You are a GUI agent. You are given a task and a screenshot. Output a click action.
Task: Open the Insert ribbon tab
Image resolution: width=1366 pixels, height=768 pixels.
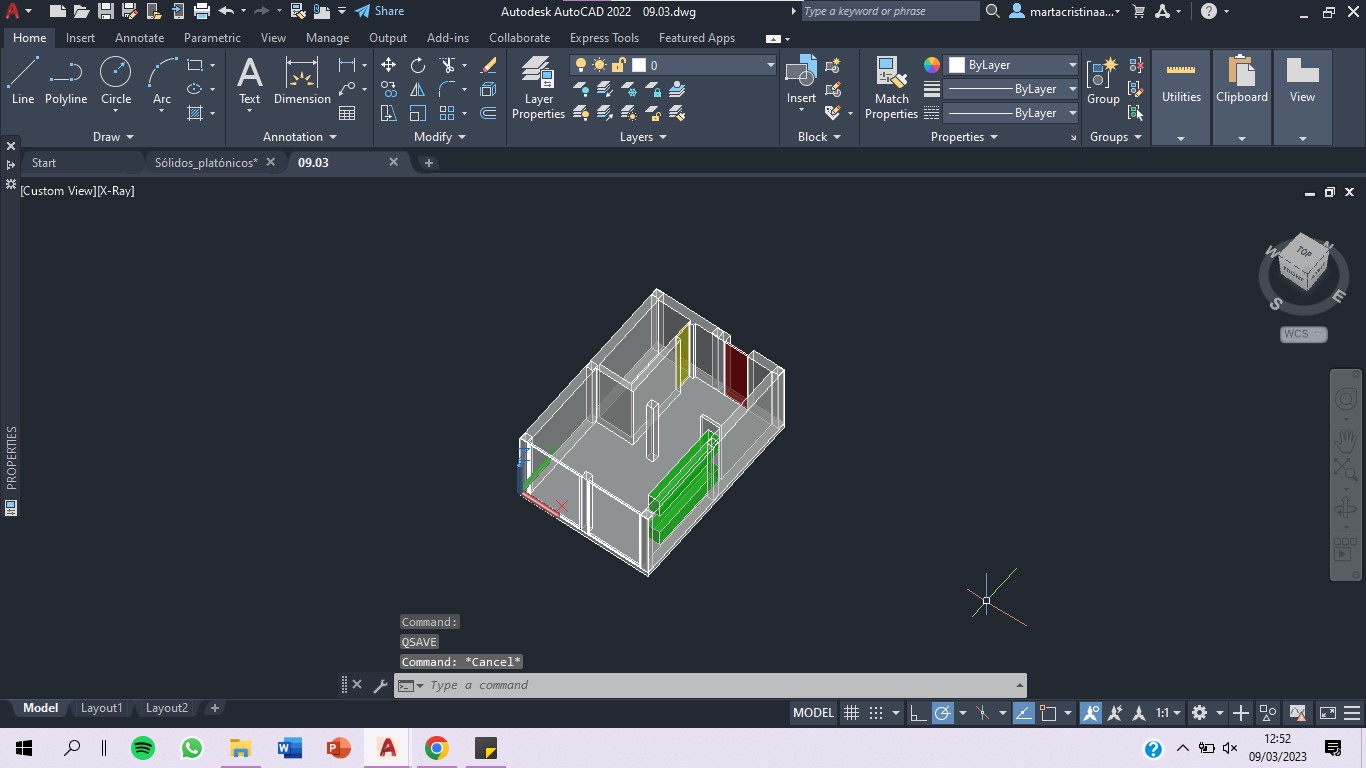pos(80,38)
